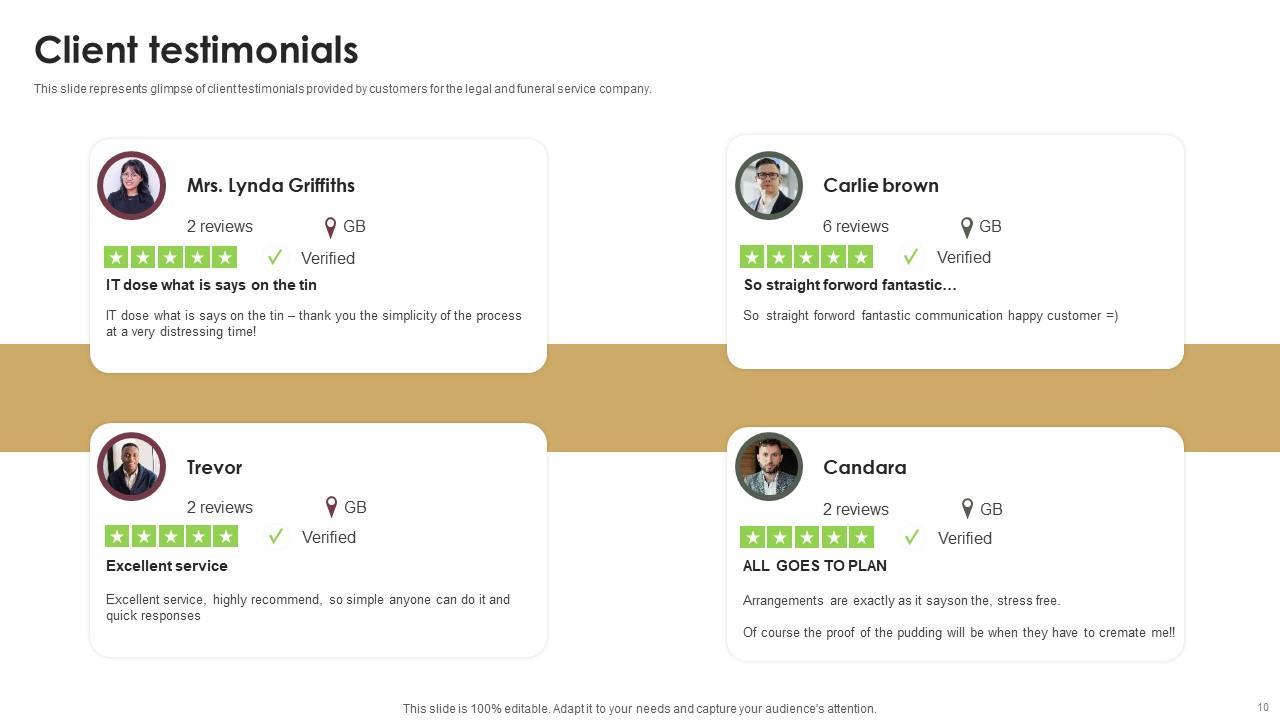Screen dimensions: 1280x720
Task: Click Carlie brown's profile avatar
Action: (x=769, y=186)
